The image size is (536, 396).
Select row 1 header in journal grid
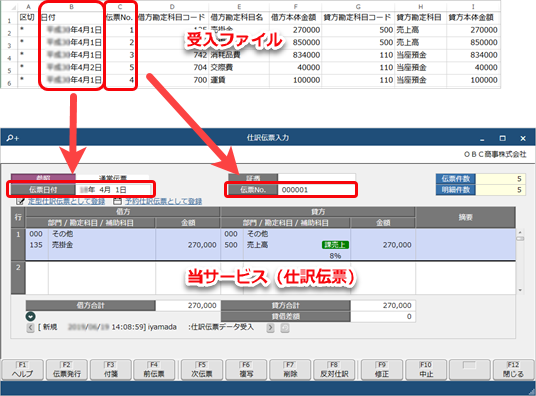click(18, 245)
